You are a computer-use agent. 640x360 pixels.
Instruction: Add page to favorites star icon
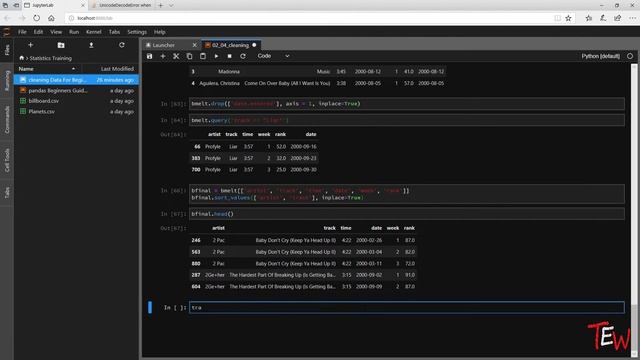[568, 18]
